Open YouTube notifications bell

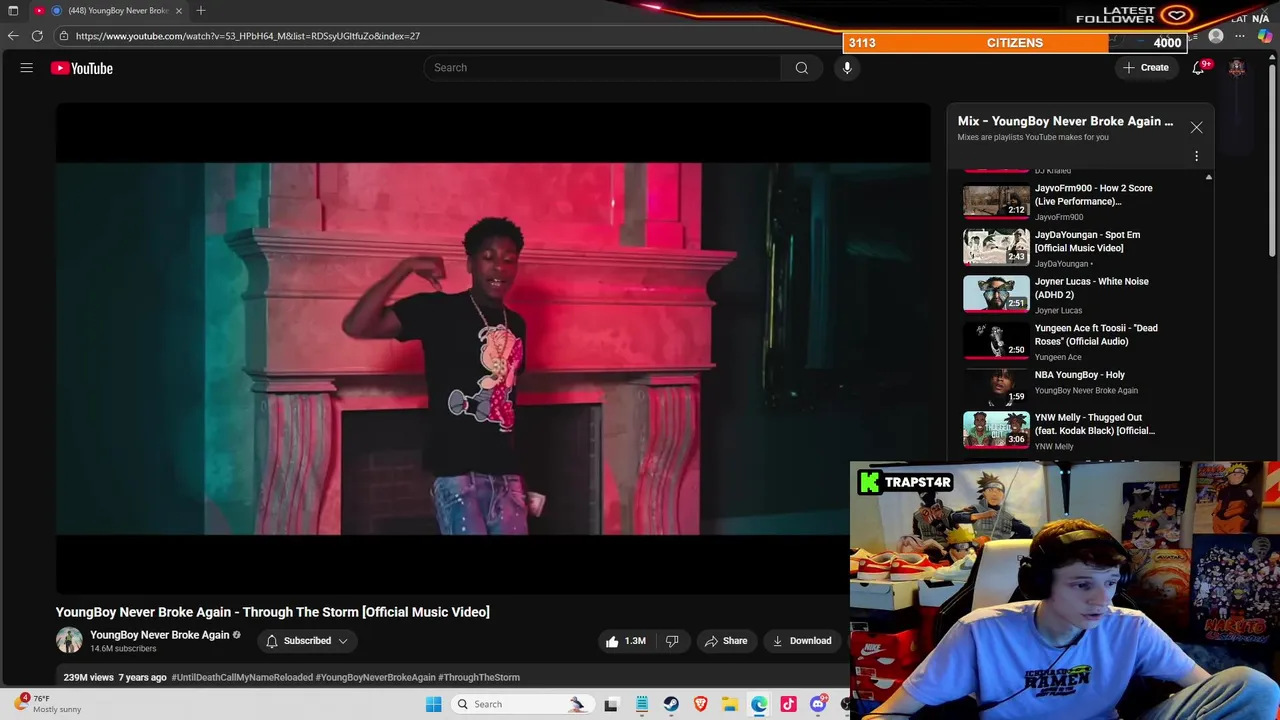tap(1198, 68)
